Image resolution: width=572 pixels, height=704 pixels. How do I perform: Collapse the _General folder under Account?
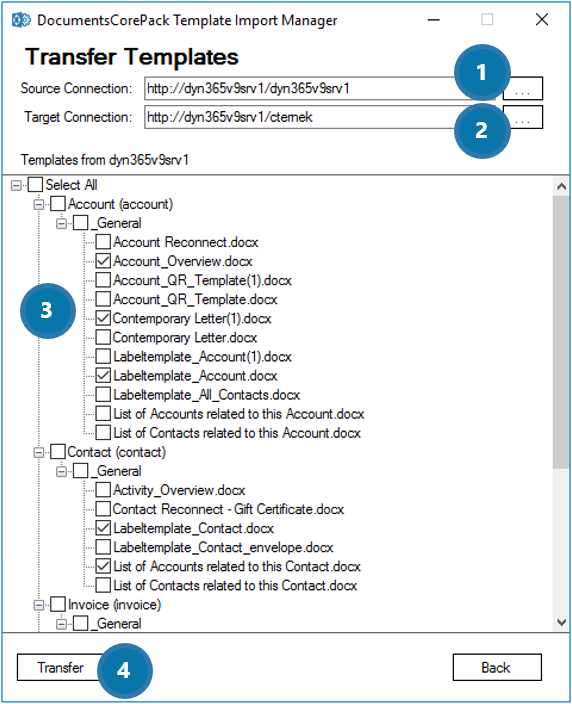(62, 223)
